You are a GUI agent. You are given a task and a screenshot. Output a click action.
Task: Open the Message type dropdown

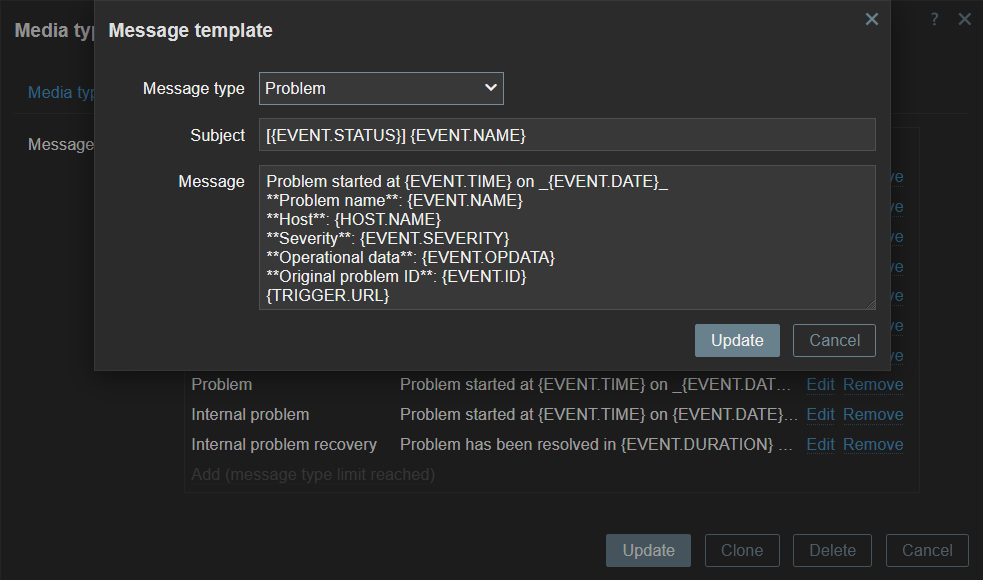pyautogui.click(x=381, y=88)
